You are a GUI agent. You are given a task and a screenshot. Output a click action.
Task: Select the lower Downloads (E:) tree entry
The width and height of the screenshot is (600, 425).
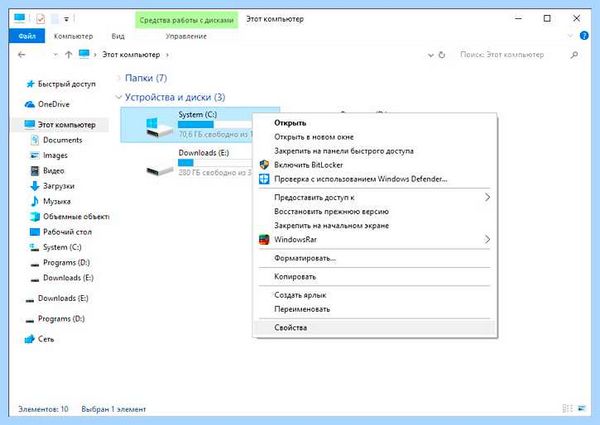click(x=63, y=298)
